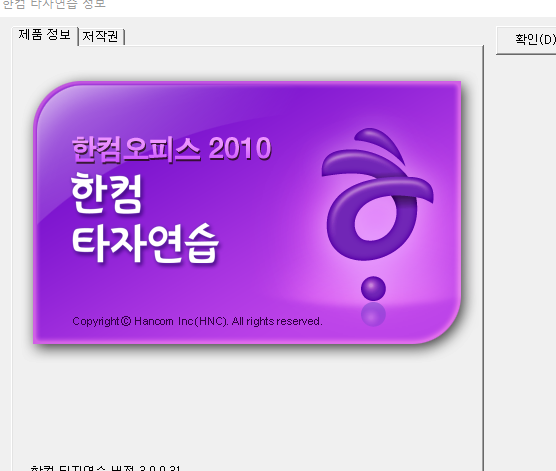
Task: Click the 한컴오피스 2010 heading text
Action: click(x=172, y=149)
